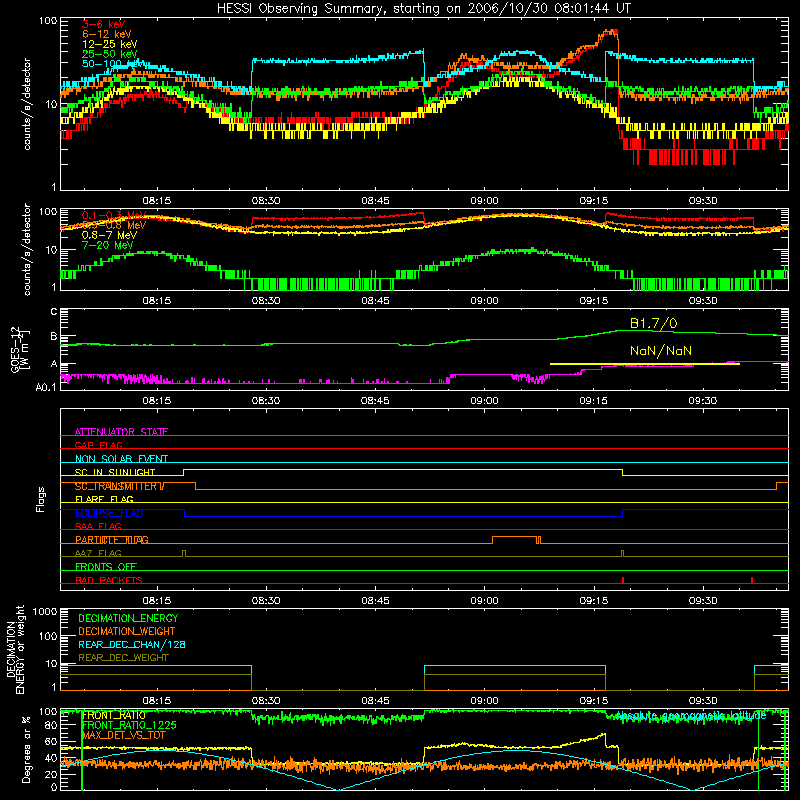Image resolution: width=800 pixels, height=800 pixels.
Task: Select the ATTENUATOR_STATE flag label
Action: (121, 432)
